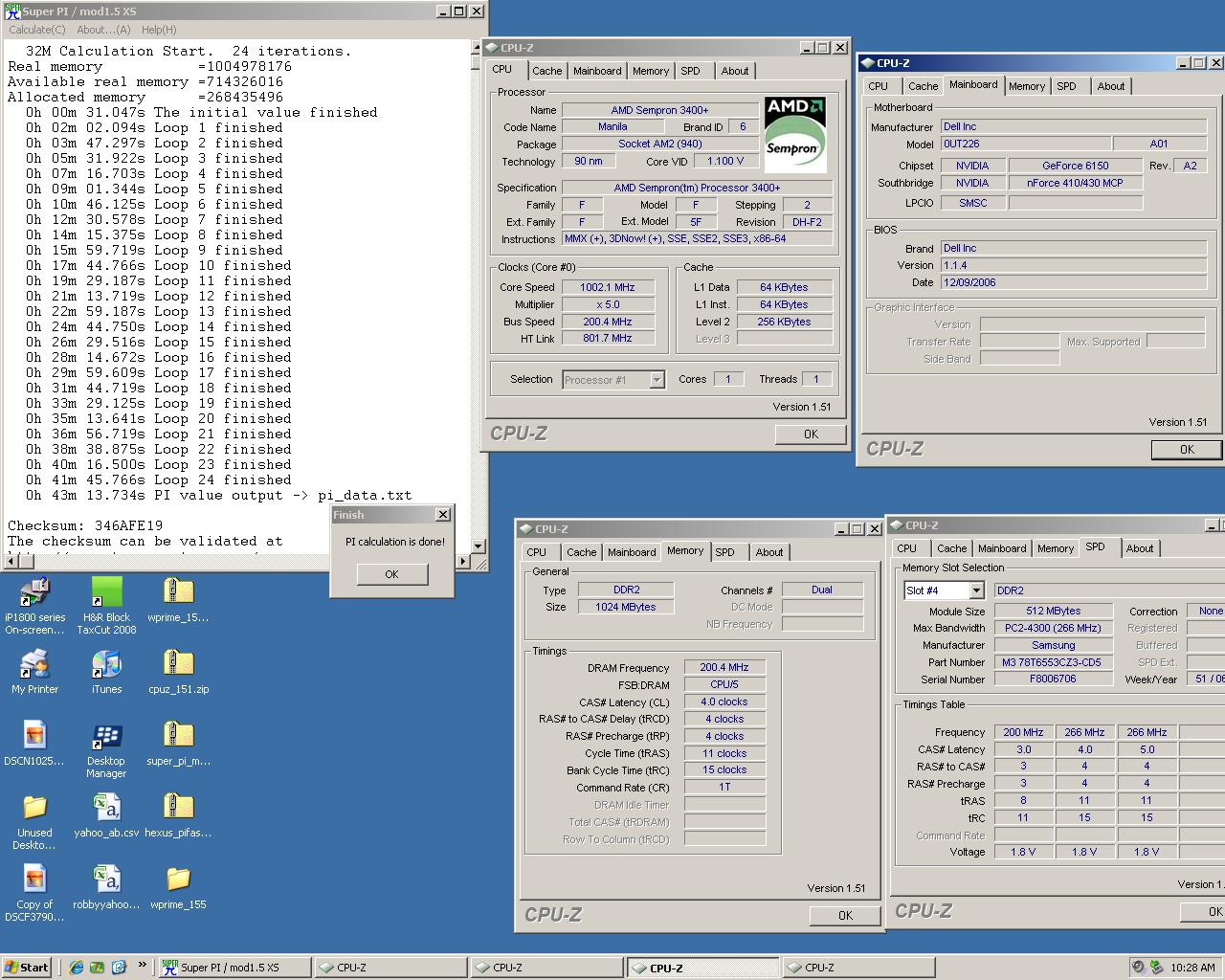
Task: Open the Unused Desktop folder icon
Action: (x=34, y=808)
